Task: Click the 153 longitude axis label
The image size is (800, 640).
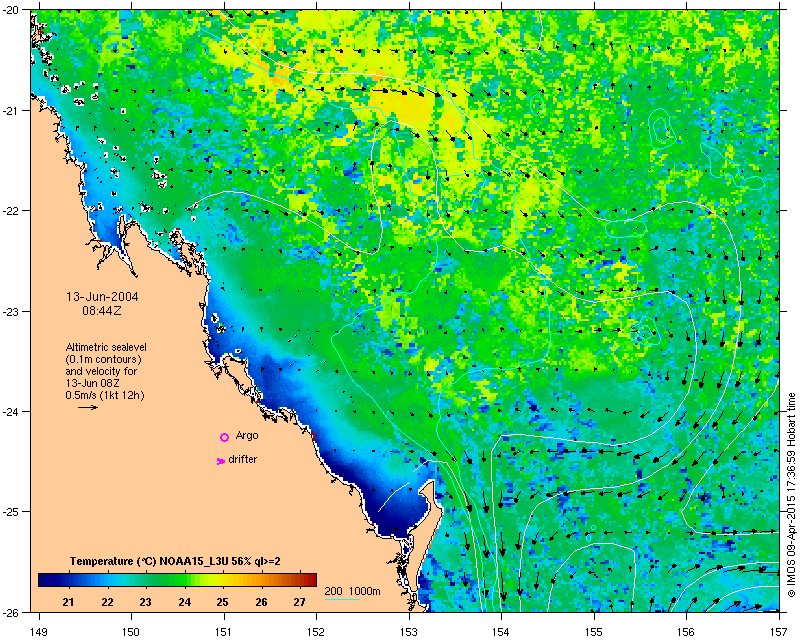Action: coord(409,632)
